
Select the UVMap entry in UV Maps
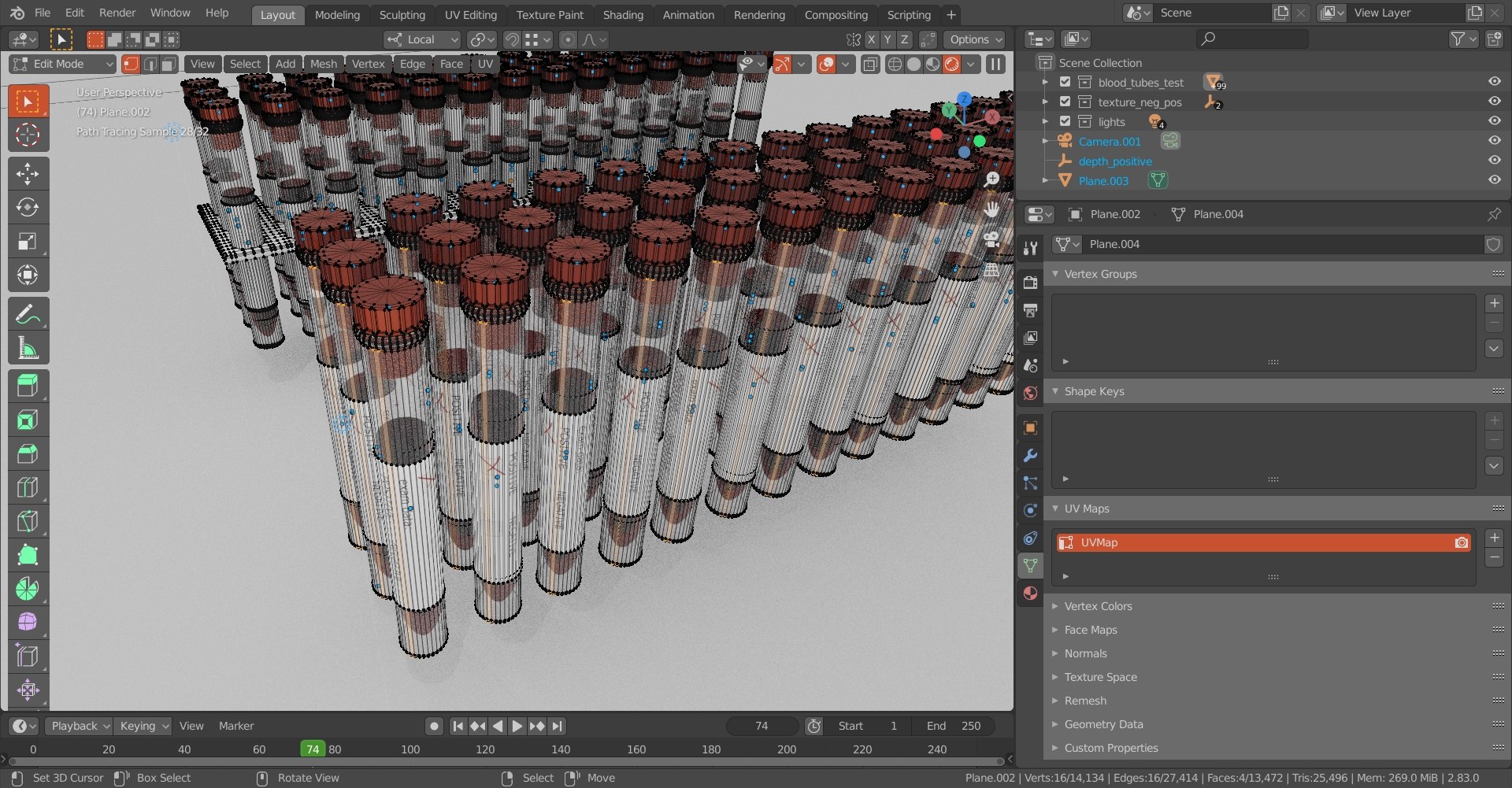[1263, 542]
